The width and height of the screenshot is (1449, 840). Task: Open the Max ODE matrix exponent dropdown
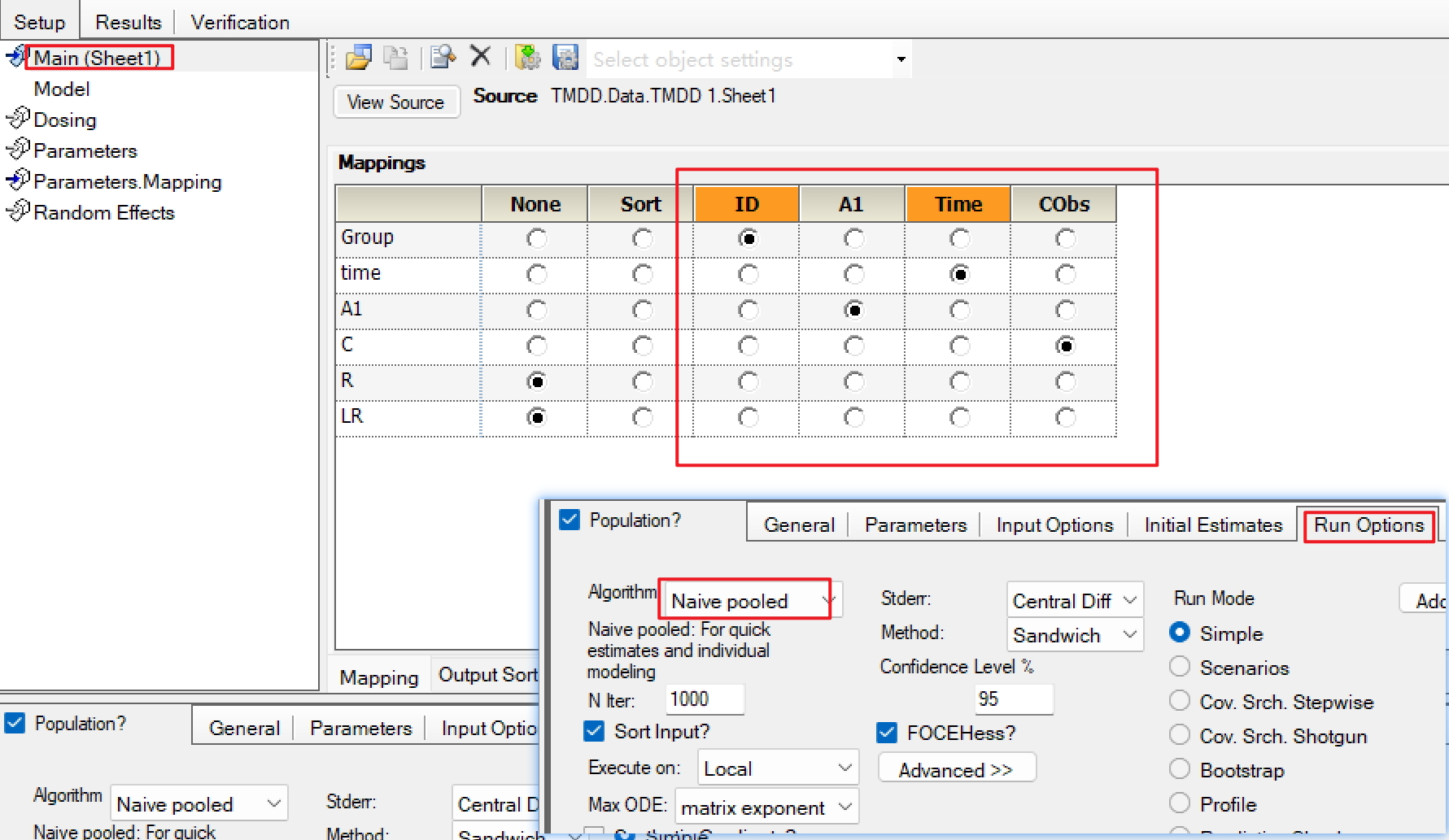(766, 807)
